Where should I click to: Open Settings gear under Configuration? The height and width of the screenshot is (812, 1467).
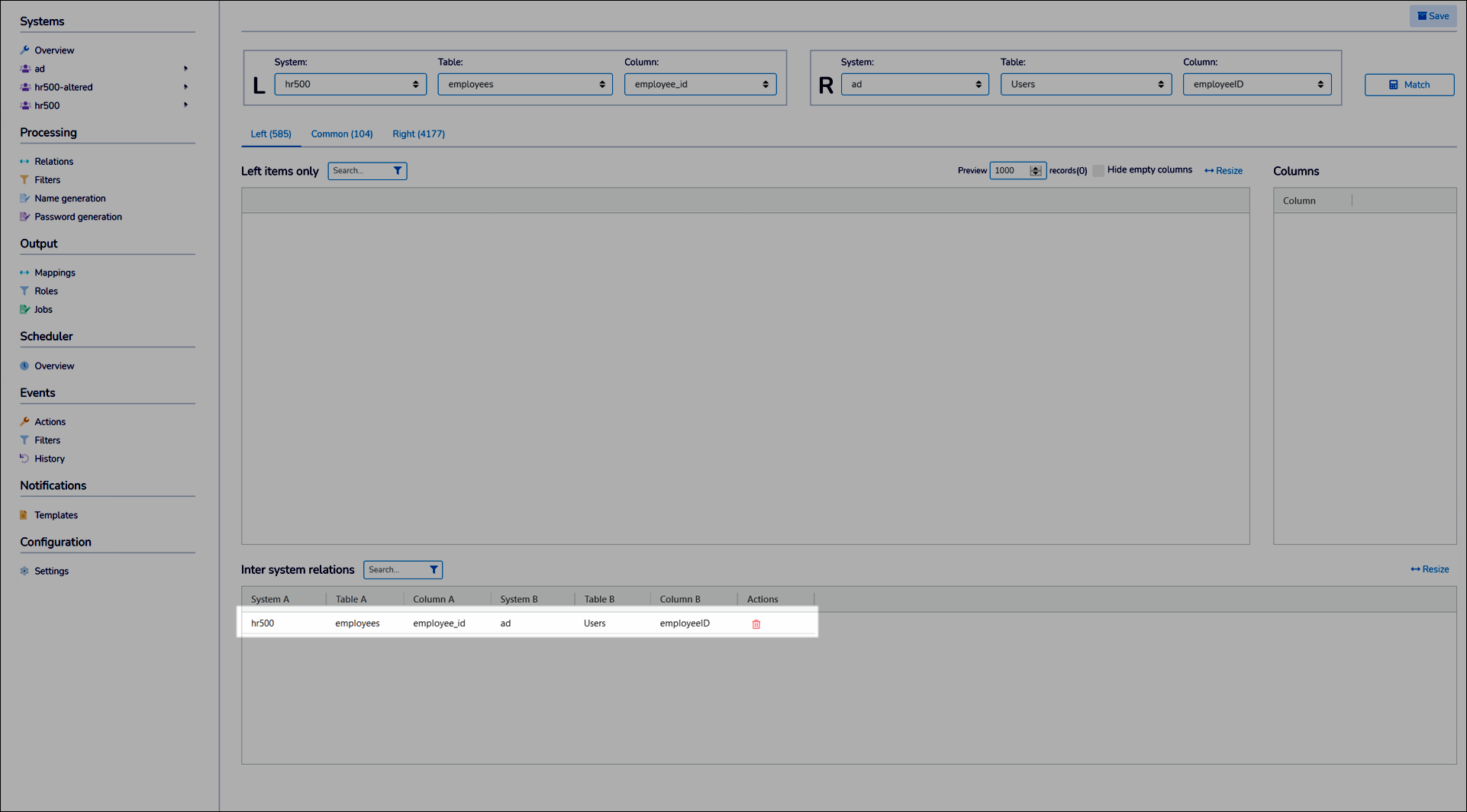pyautogui.click(x=24, y=571)
